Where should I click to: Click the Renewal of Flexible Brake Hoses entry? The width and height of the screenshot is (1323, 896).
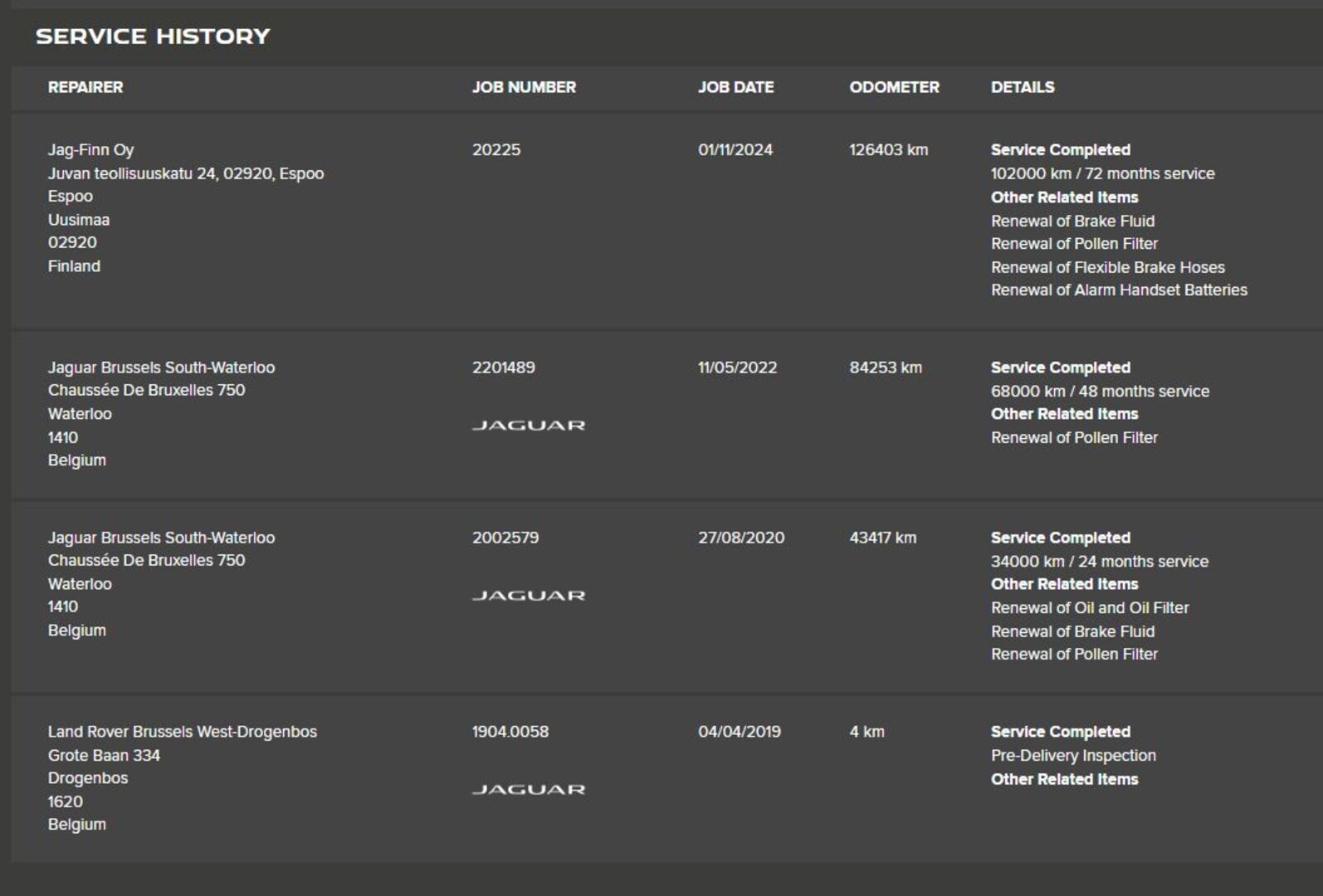click(1107, 267)
